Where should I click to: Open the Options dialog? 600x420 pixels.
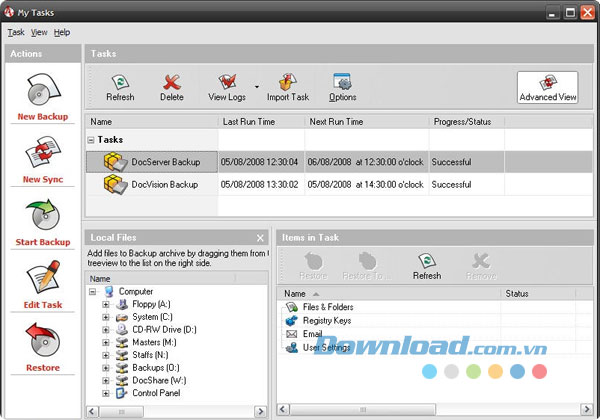pos(342,86)
